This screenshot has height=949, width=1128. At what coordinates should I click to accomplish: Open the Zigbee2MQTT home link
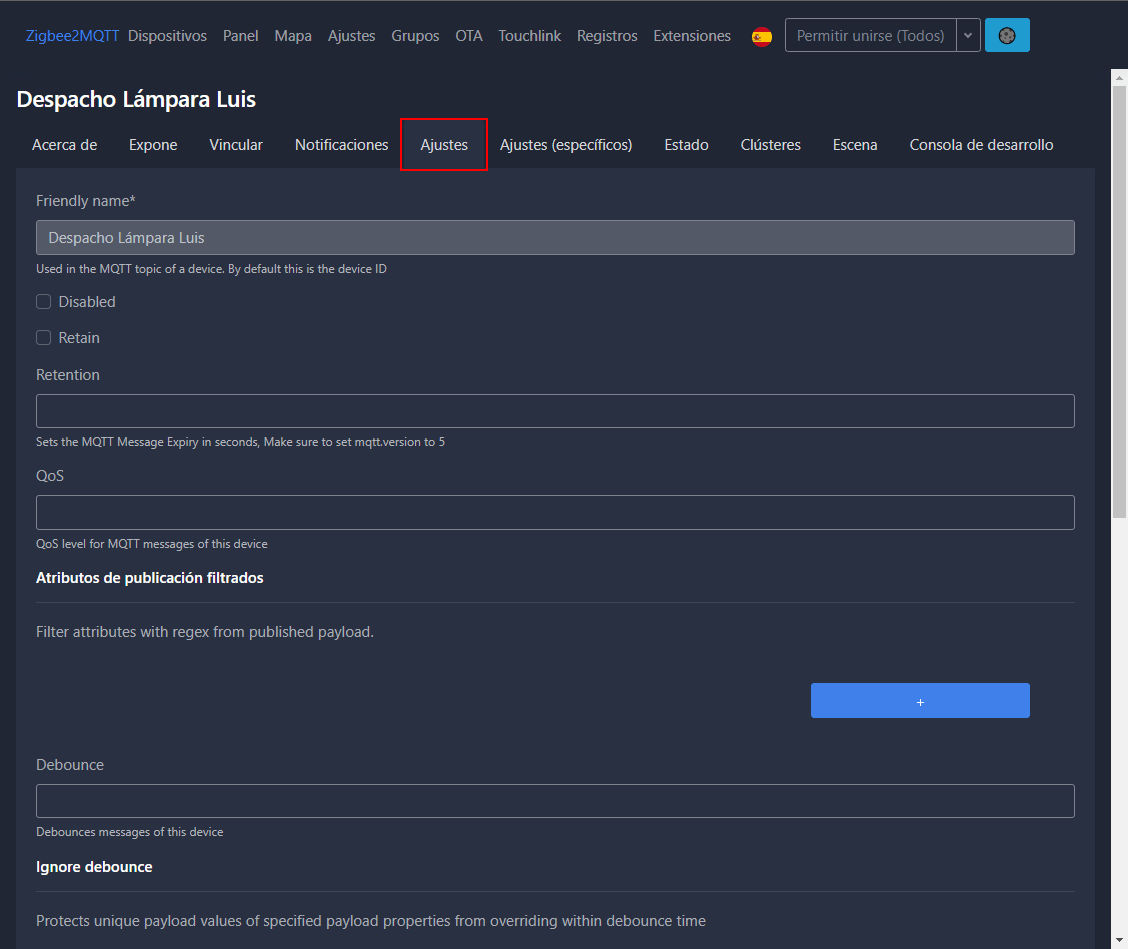[x=72, y=36]
